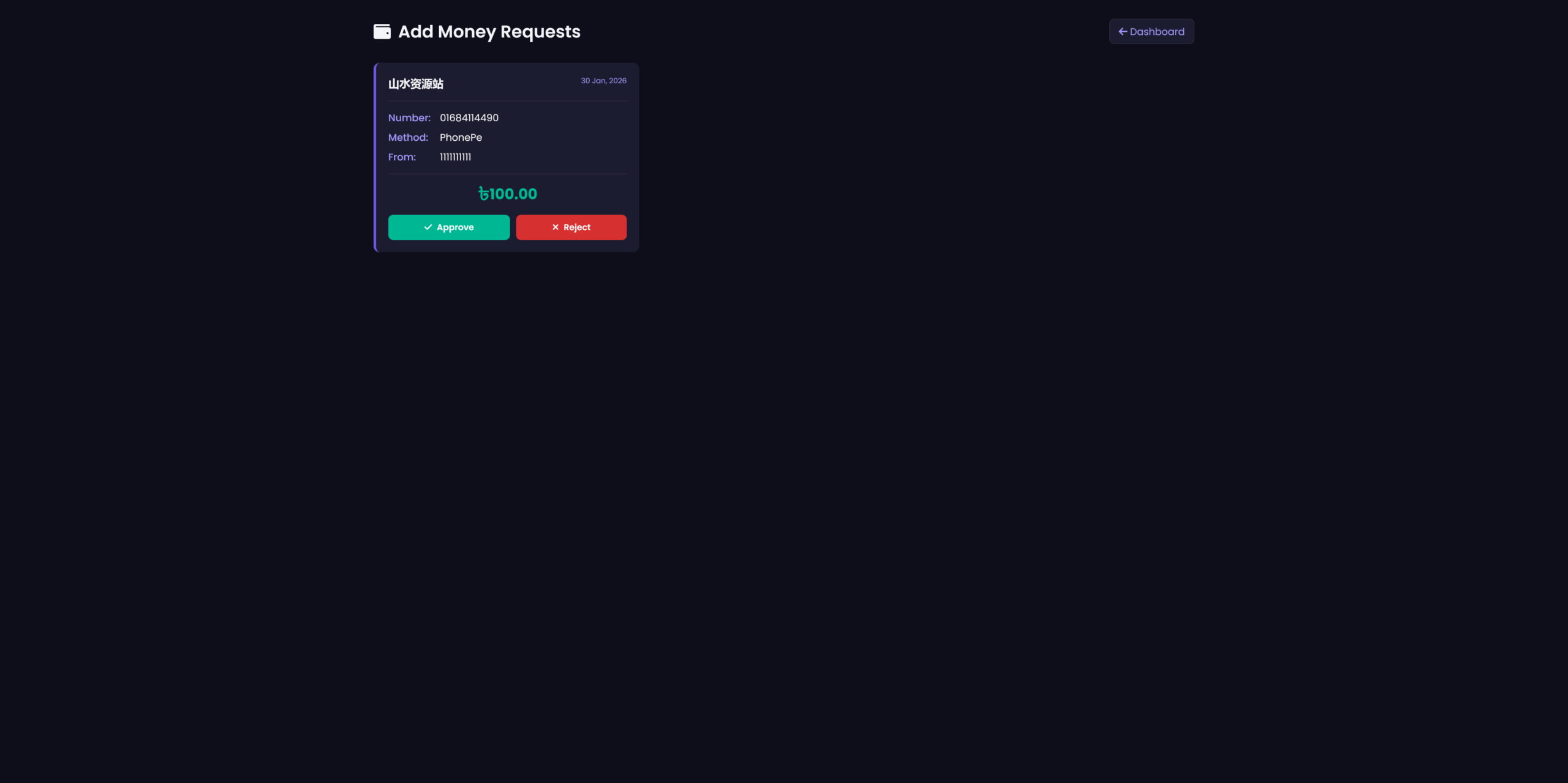This screenshot has width=1568, height=783.
Task: Click the Add Money Requests heading
Action: (489, 31)
